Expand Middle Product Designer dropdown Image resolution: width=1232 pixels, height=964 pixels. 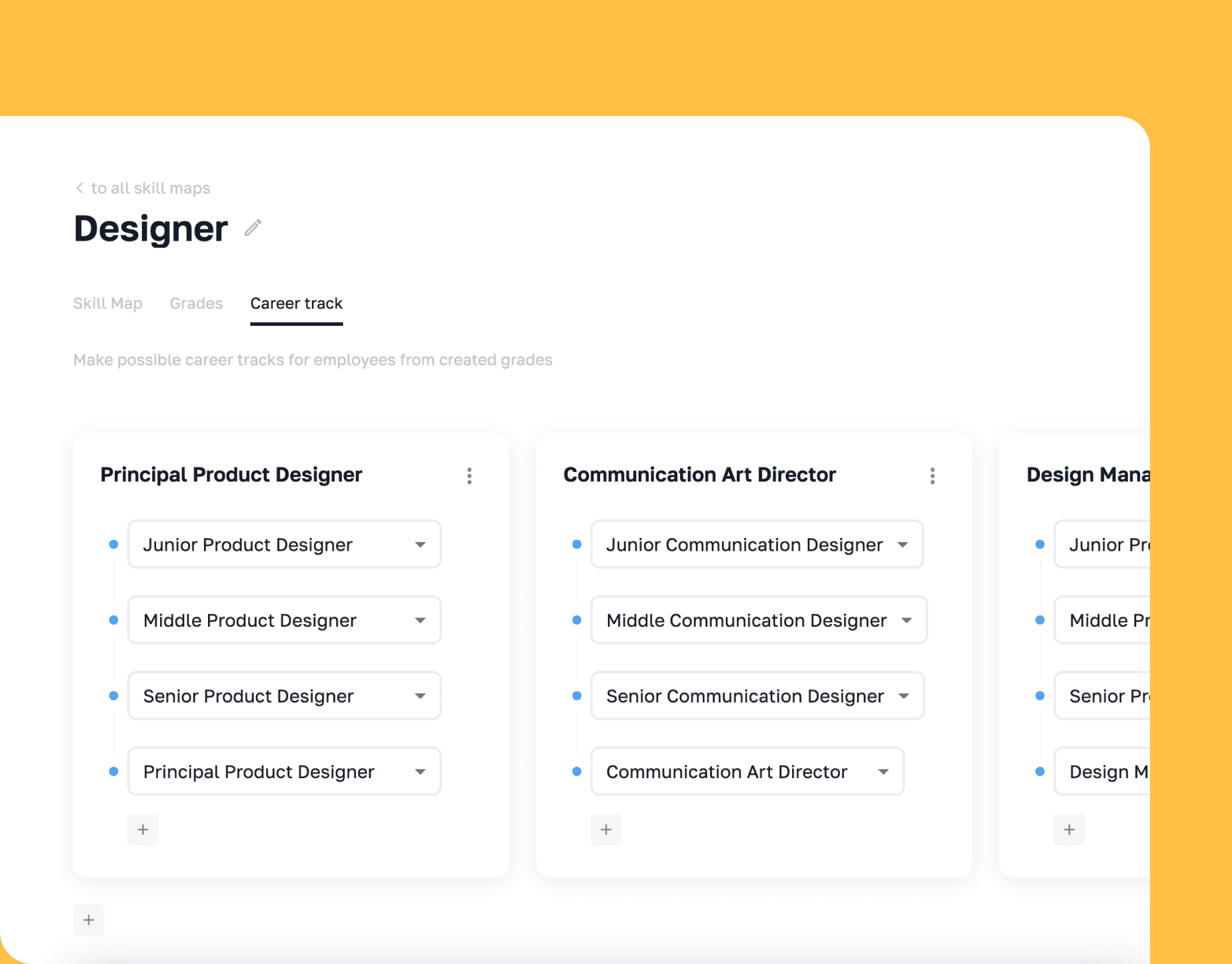(x=420, y=620)
